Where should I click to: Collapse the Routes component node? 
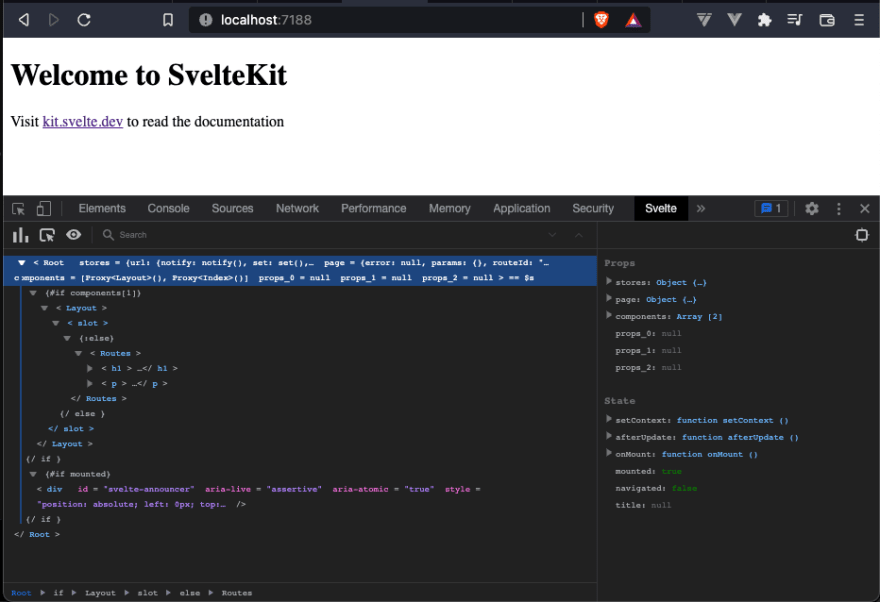(78, 353)
